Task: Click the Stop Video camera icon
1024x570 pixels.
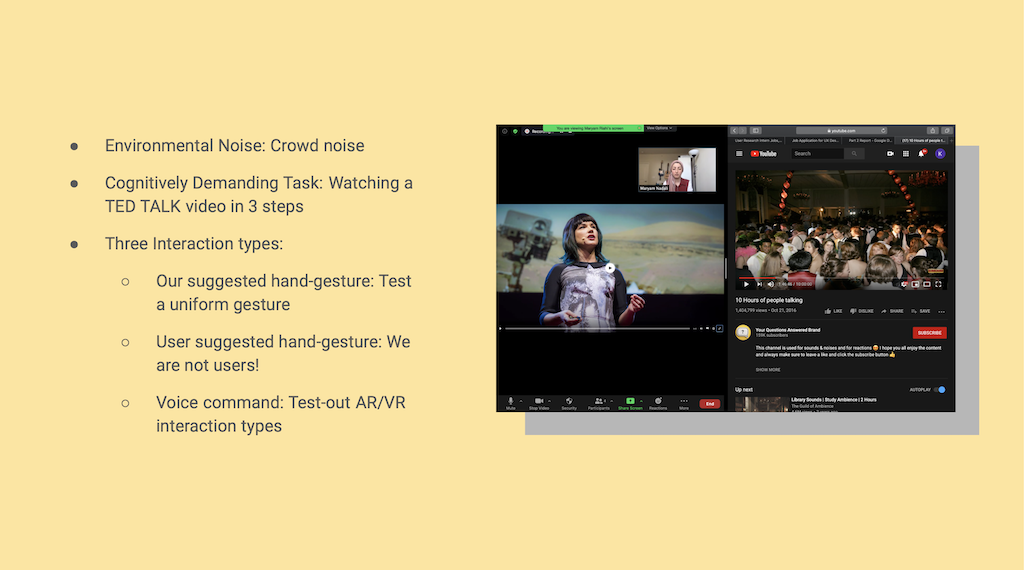Action: (x=539, y=401)
